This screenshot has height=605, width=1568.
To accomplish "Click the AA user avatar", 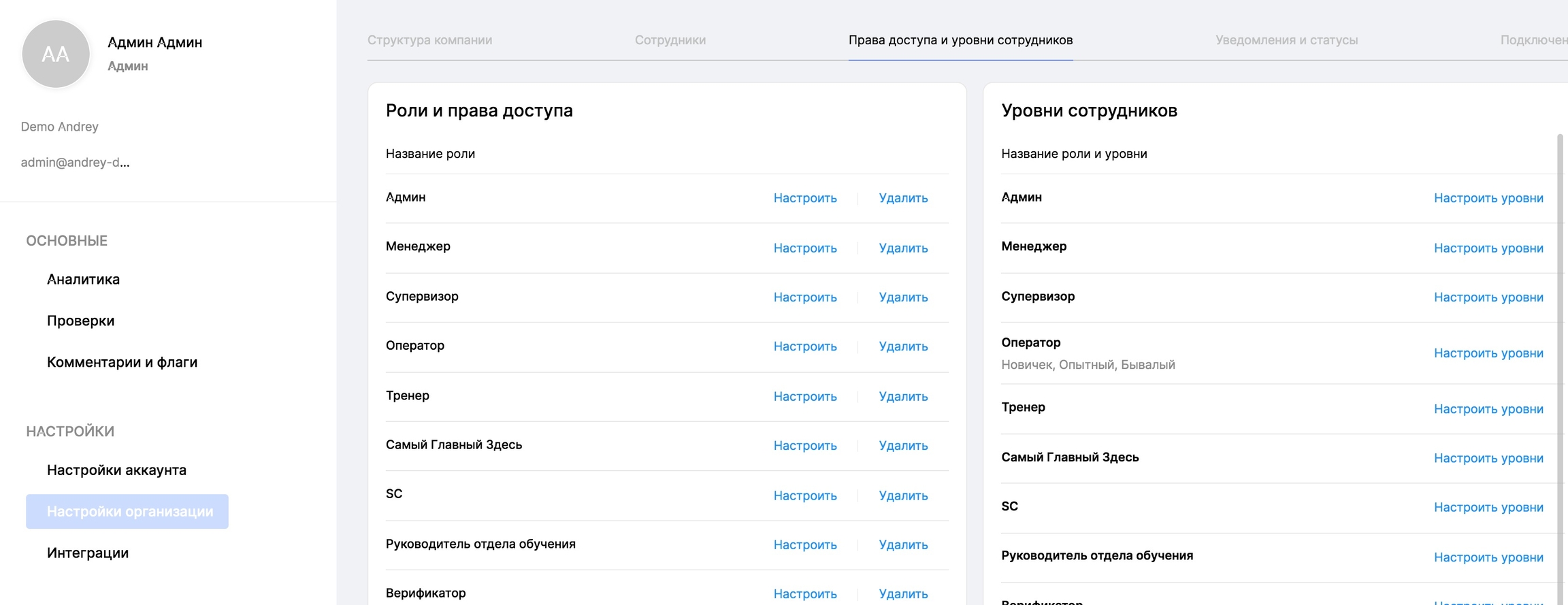I will click(x=56, y=54).
